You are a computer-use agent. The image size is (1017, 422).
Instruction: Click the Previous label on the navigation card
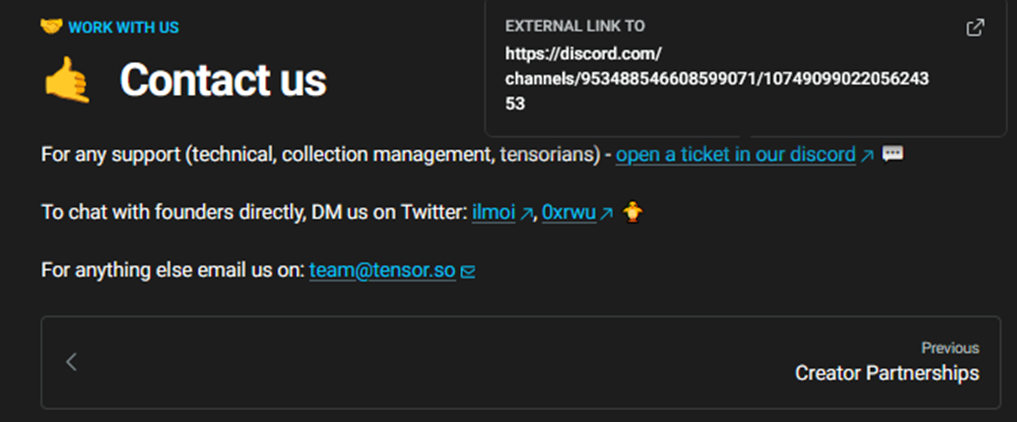click(949, 348)
